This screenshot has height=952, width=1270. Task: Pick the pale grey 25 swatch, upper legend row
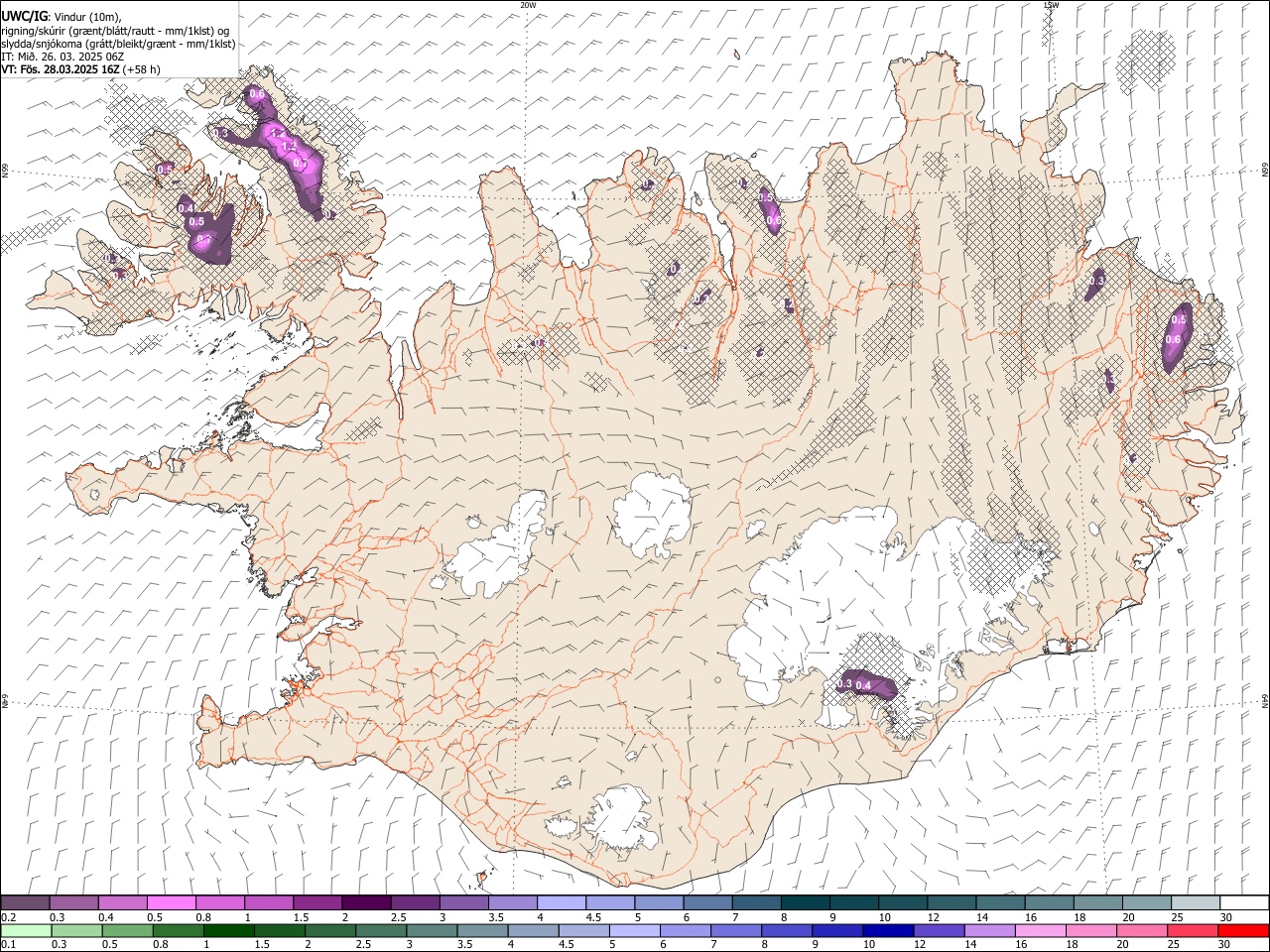point(1197,903)
